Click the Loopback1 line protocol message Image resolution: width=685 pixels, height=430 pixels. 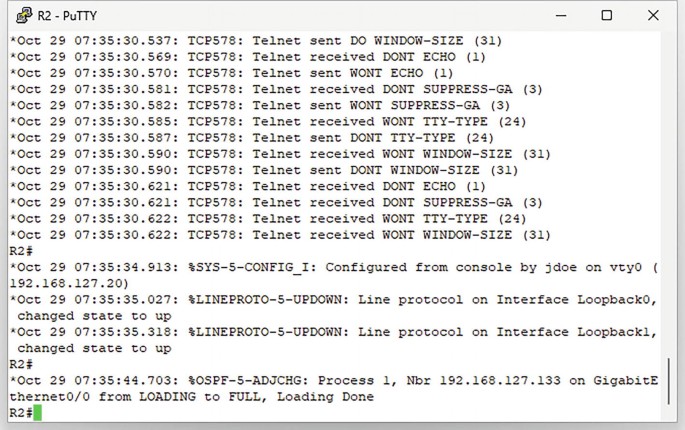pos(333,340)
